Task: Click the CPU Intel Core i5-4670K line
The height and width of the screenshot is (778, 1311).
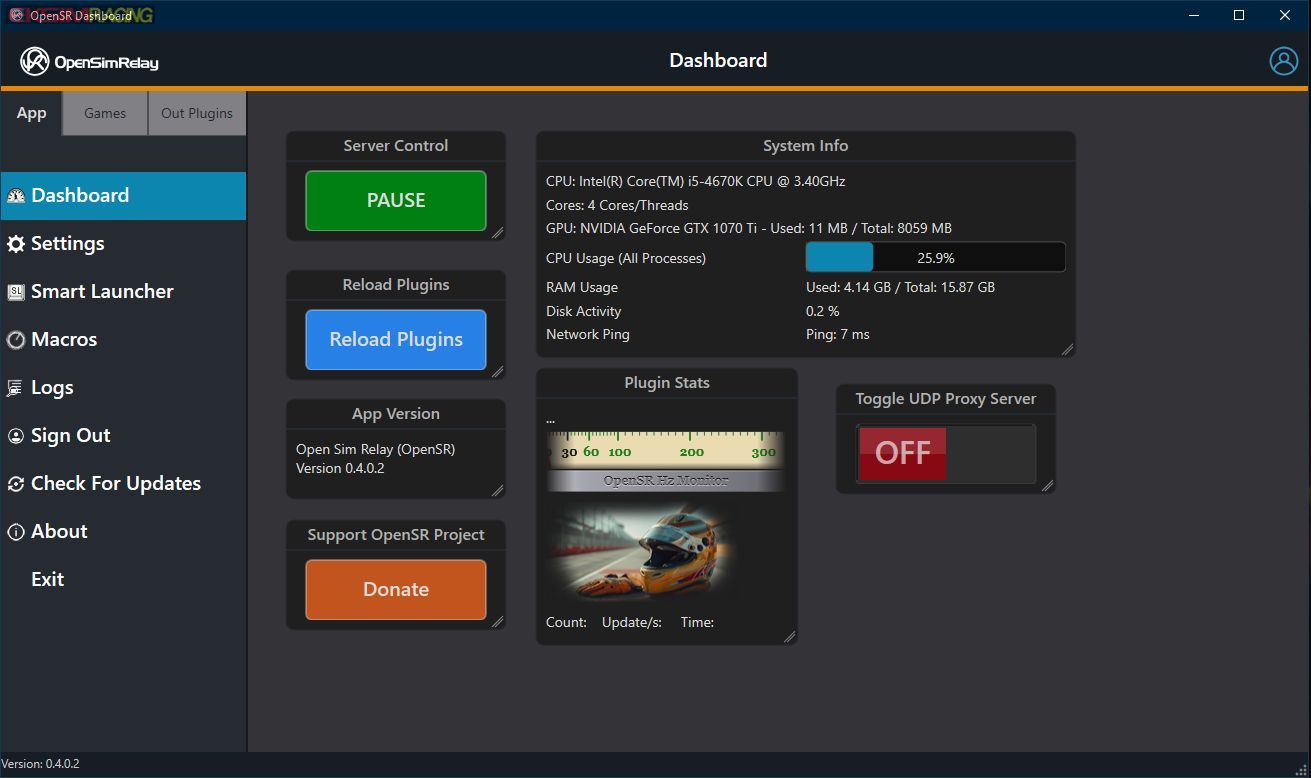Action: (x=696, y=182)
